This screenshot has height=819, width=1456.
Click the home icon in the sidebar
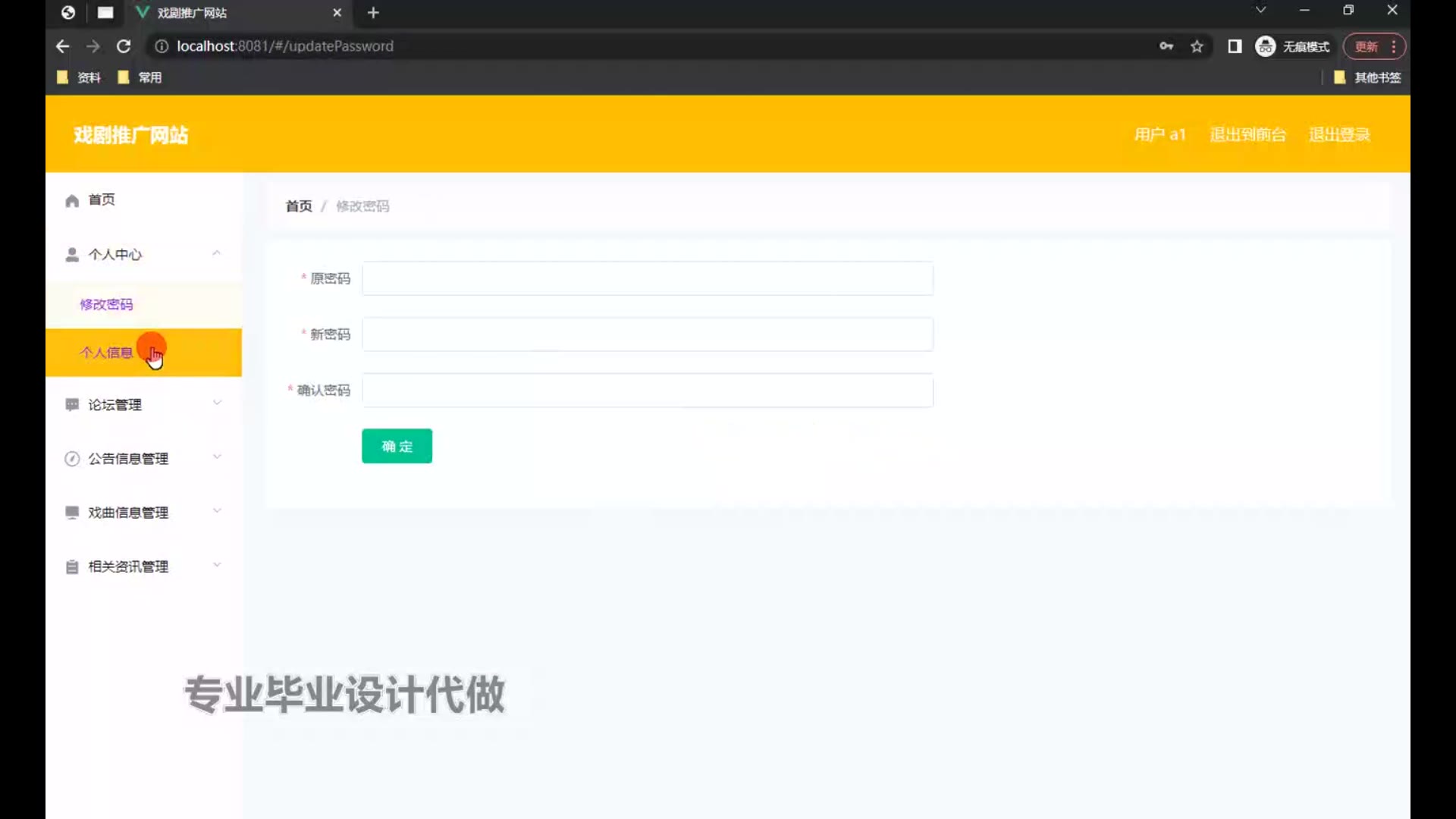tap(72, 201)
